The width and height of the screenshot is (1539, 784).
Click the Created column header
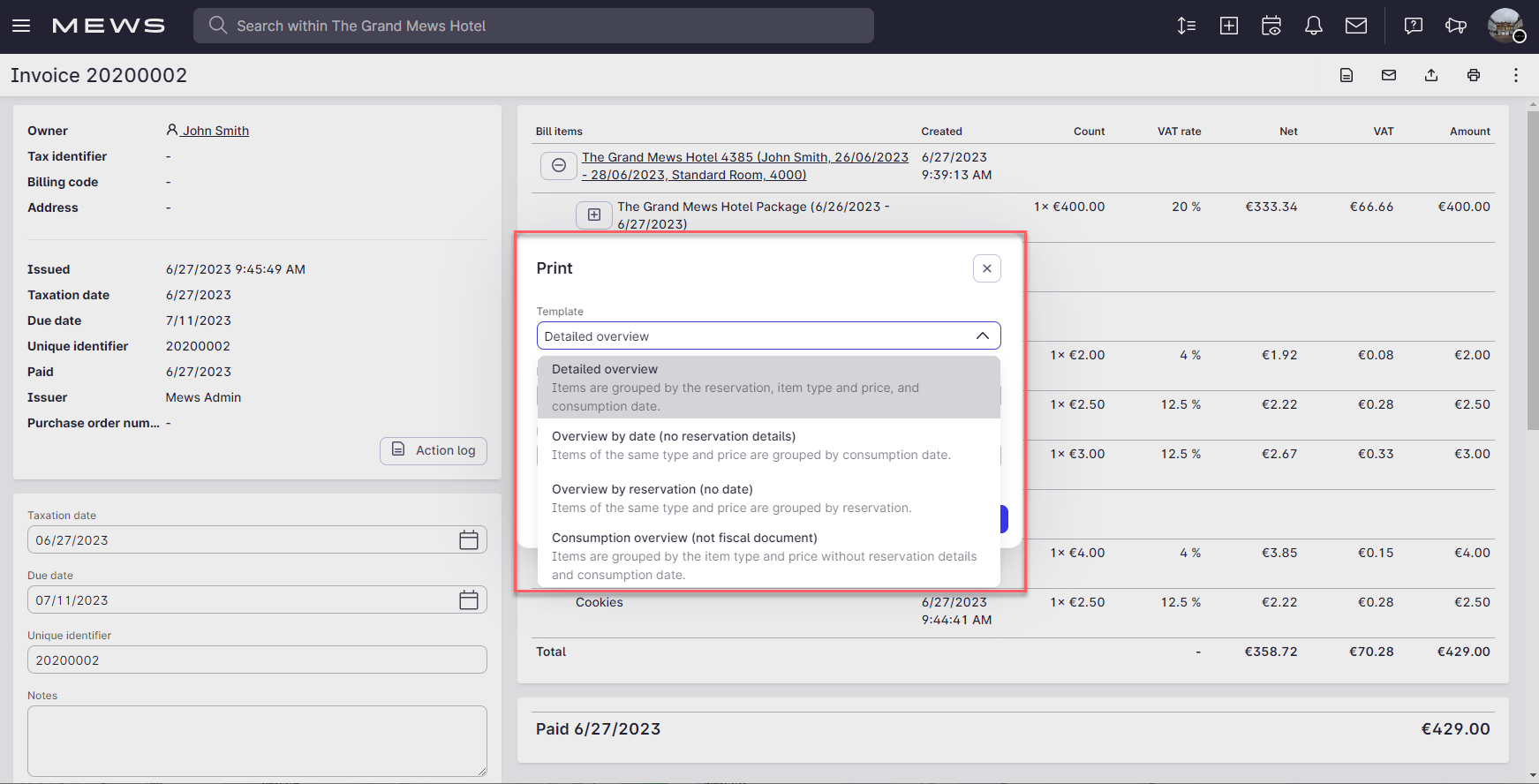click(x=941, y=131)
